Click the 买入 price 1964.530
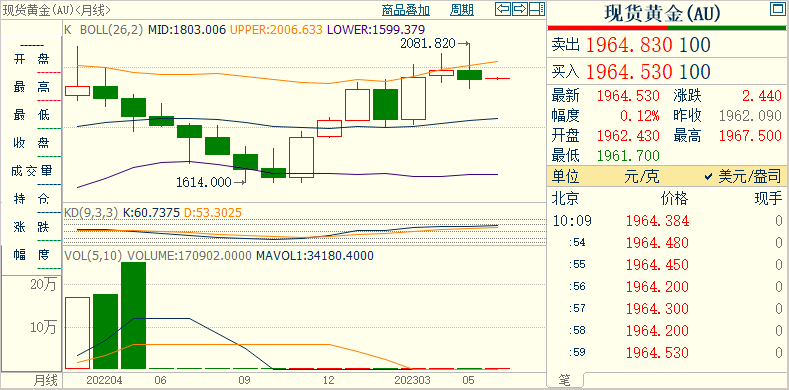Image resolution: width=789 pixels, height=390 pixels. pyautogui.click(x=629, y=72)
